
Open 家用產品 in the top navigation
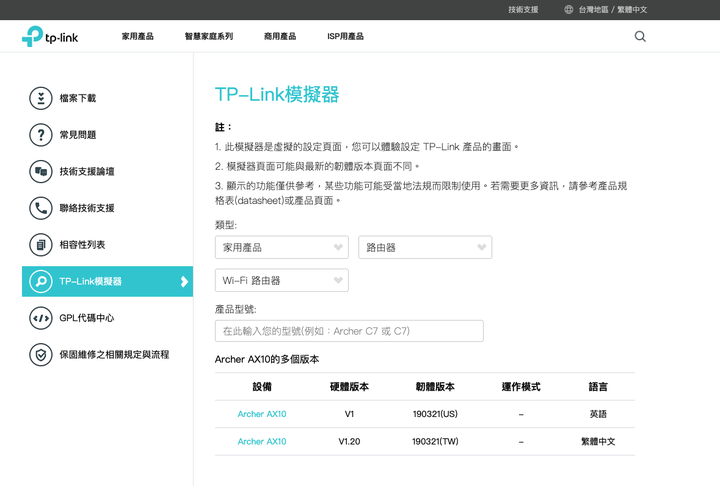pyautogui.click(x=138, y=36)
